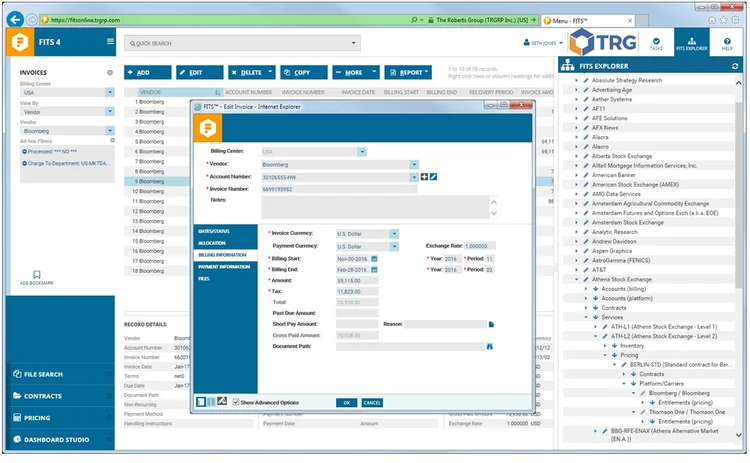
Task: Add new account with plus icon
Action: click(x=424, y=177)
